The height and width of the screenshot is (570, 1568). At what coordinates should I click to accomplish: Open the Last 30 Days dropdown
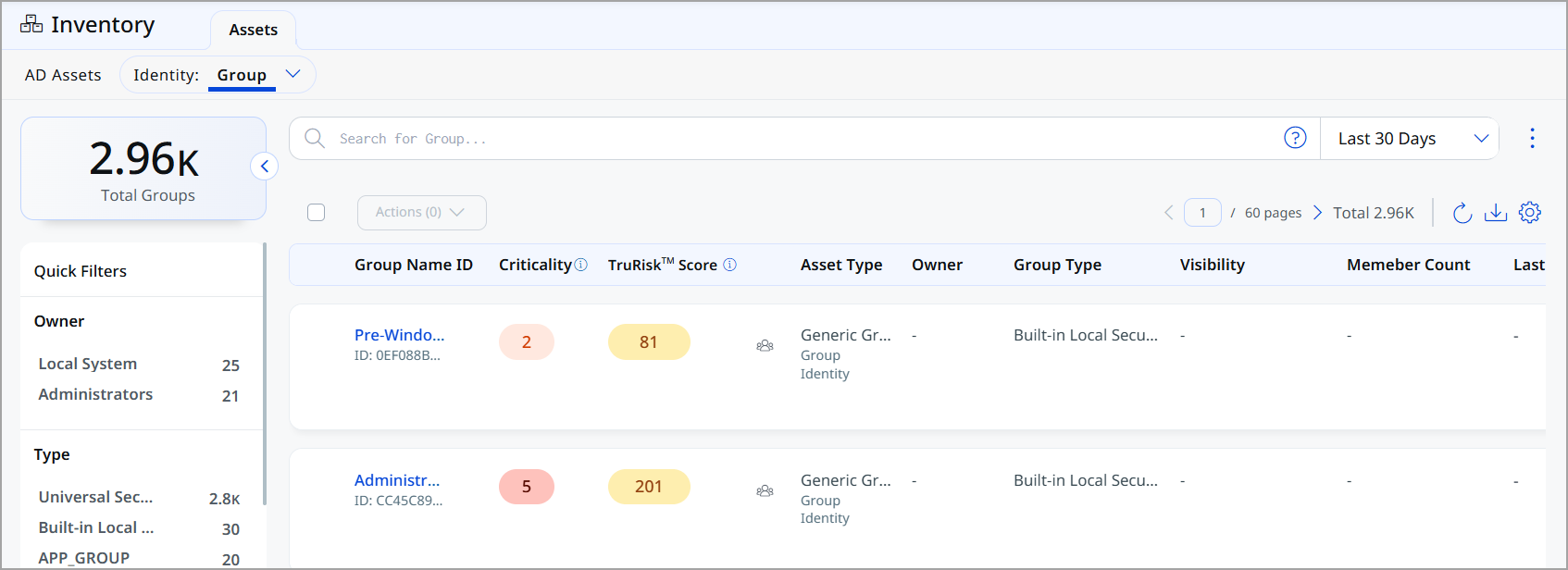point(1410,138)
